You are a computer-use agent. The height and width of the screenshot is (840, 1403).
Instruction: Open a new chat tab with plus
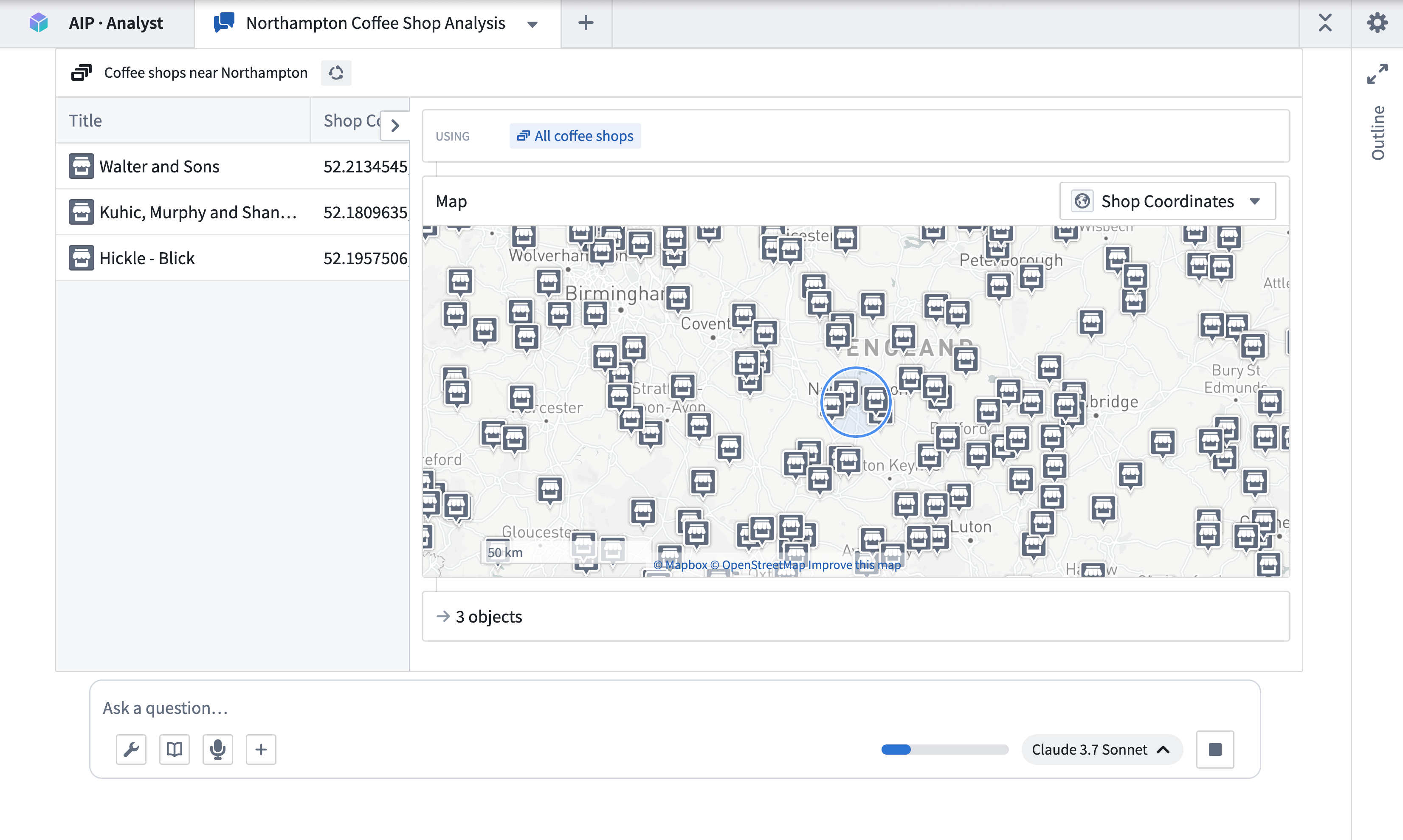[585, 23]
